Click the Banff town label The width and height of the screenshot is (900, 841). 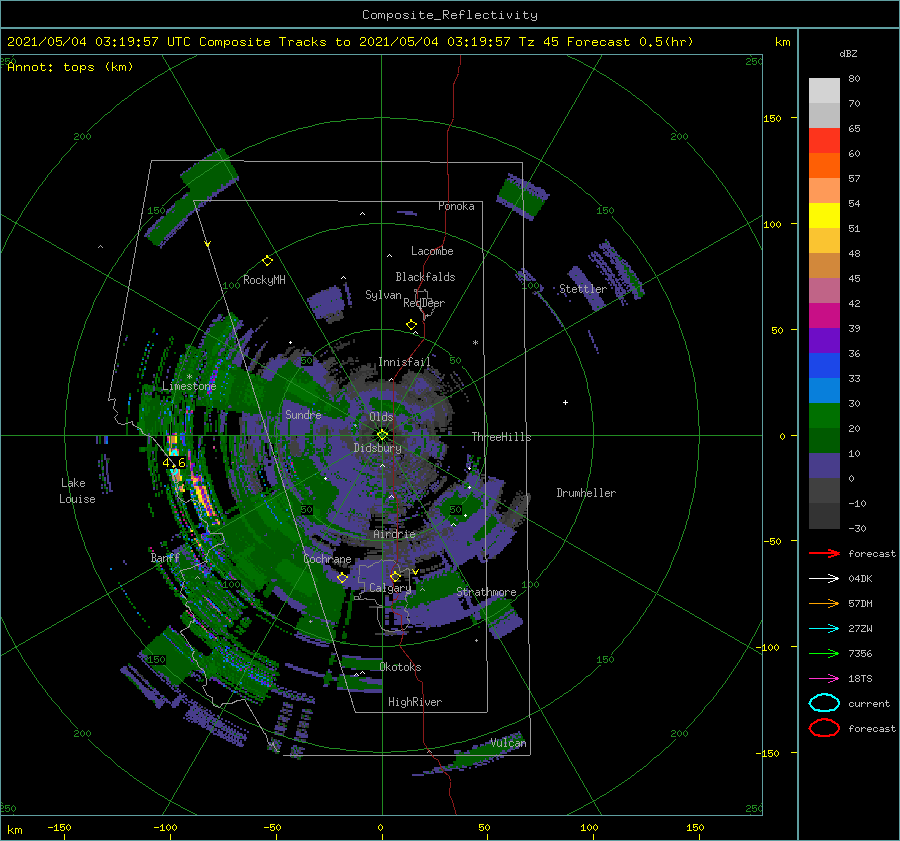(165, 558)
